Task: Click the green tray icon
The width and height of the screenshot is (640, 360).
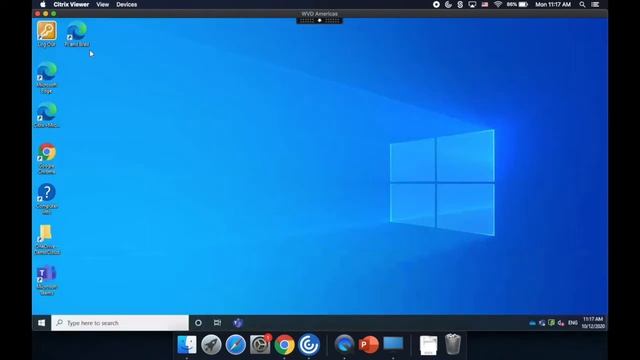Action: (551, 323)
